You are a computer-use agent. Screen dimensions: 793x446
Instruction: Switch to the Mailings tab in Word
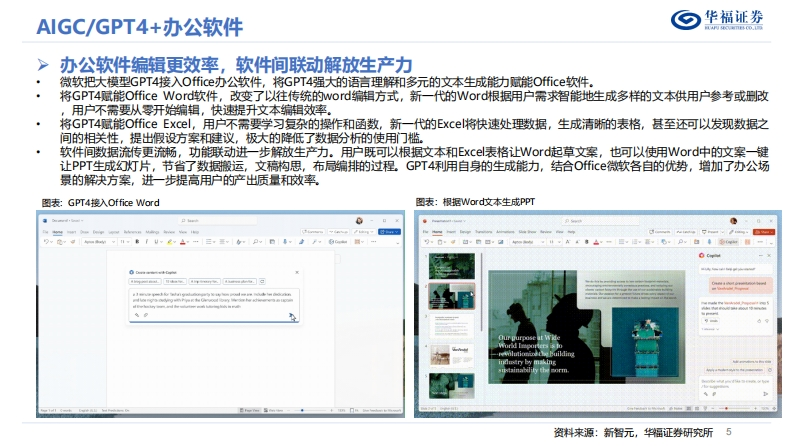tap(152, 232)
